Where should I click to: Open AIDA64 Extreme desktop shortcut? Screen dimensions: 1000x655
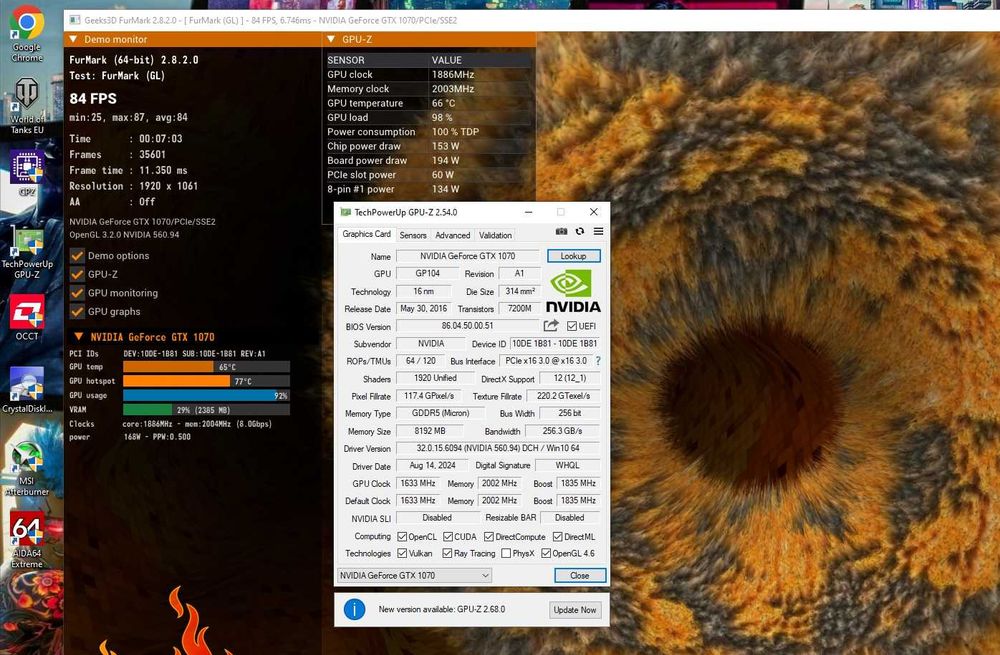tap(27, 540)
